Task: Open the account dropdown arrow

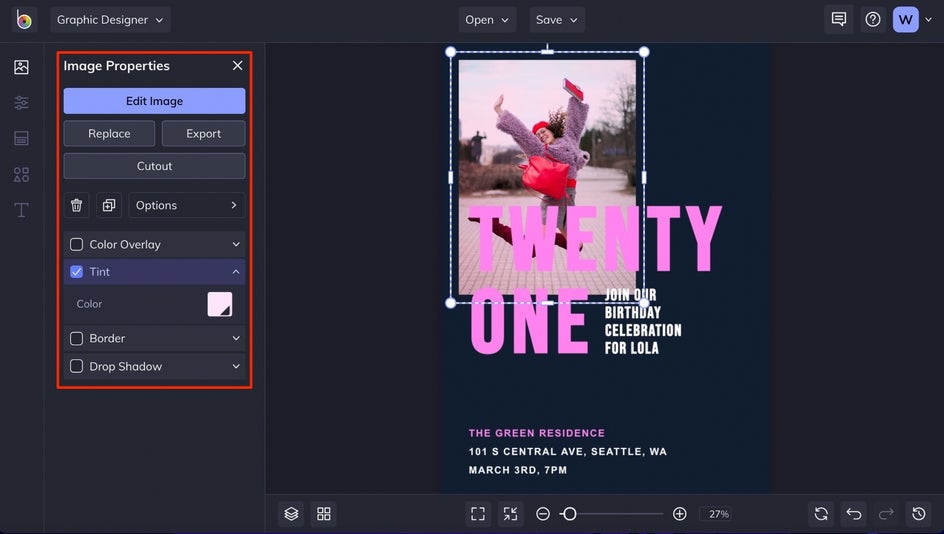Action: coord(929,20)
